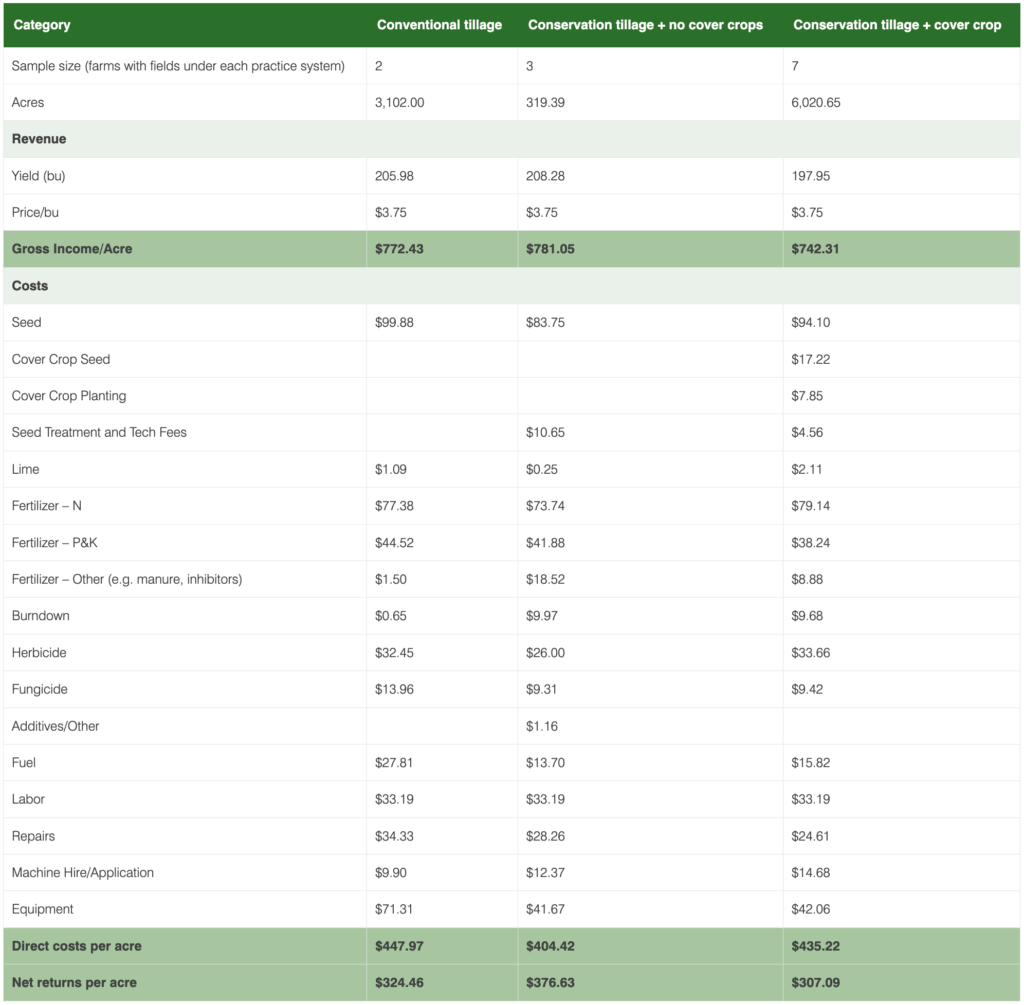
Task: Click the $79.14 nitrogen fertilizer value
Action: [810, 505]
